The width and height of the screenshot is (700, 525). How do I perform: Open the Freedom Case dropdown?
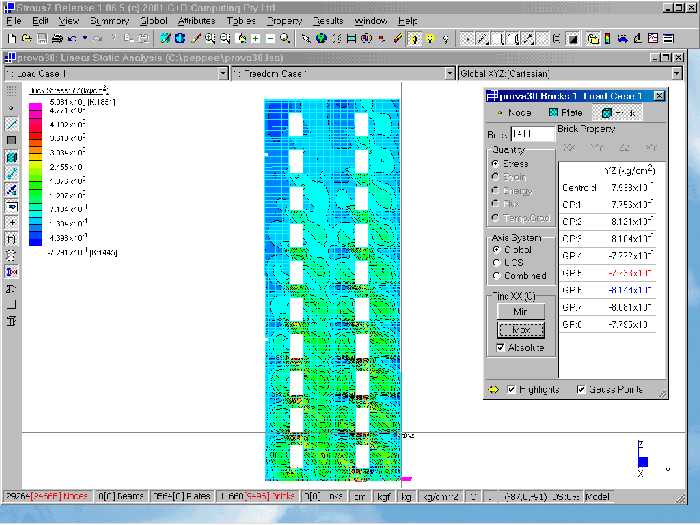point(450,74)
